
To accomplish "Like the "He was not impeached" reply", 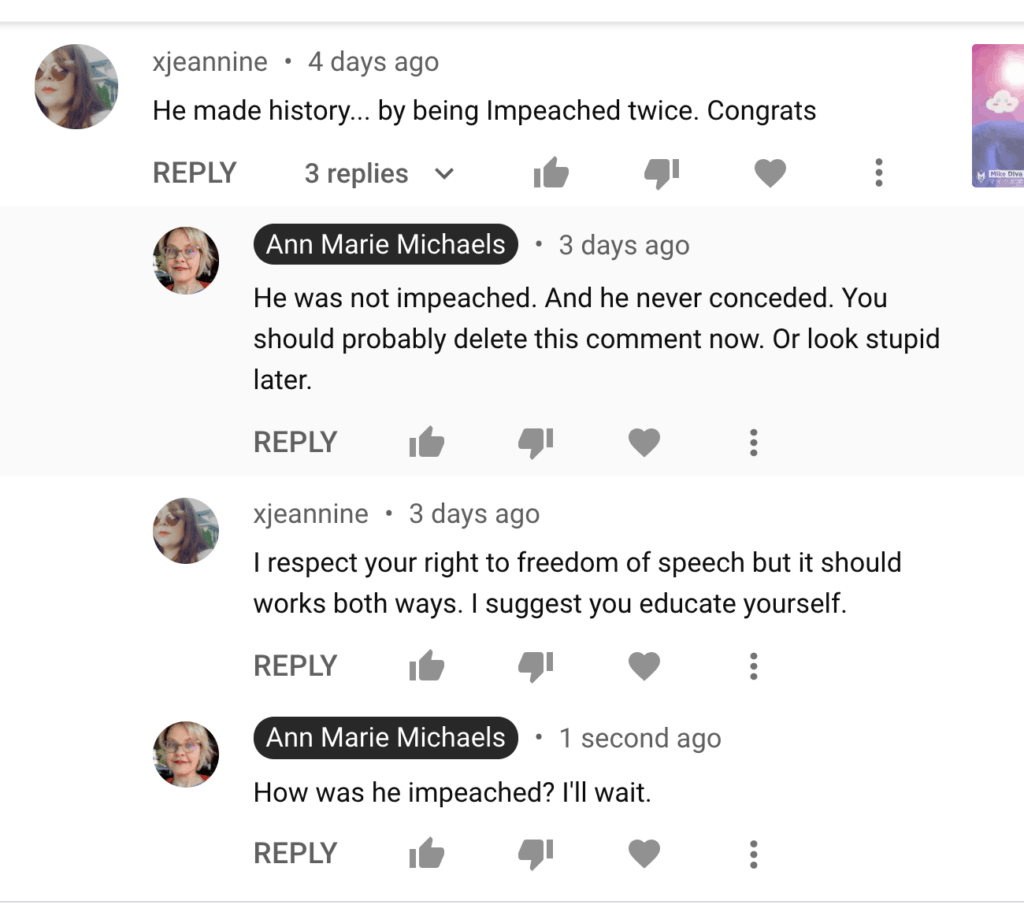I will point(427,442).
